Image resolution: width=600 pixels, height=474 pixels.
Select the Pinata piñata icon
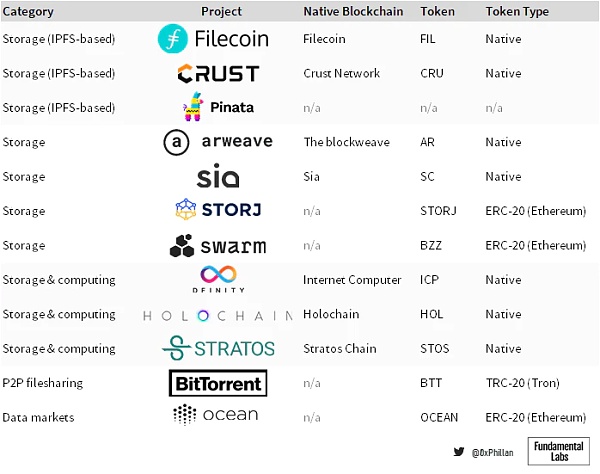[194, 106]
